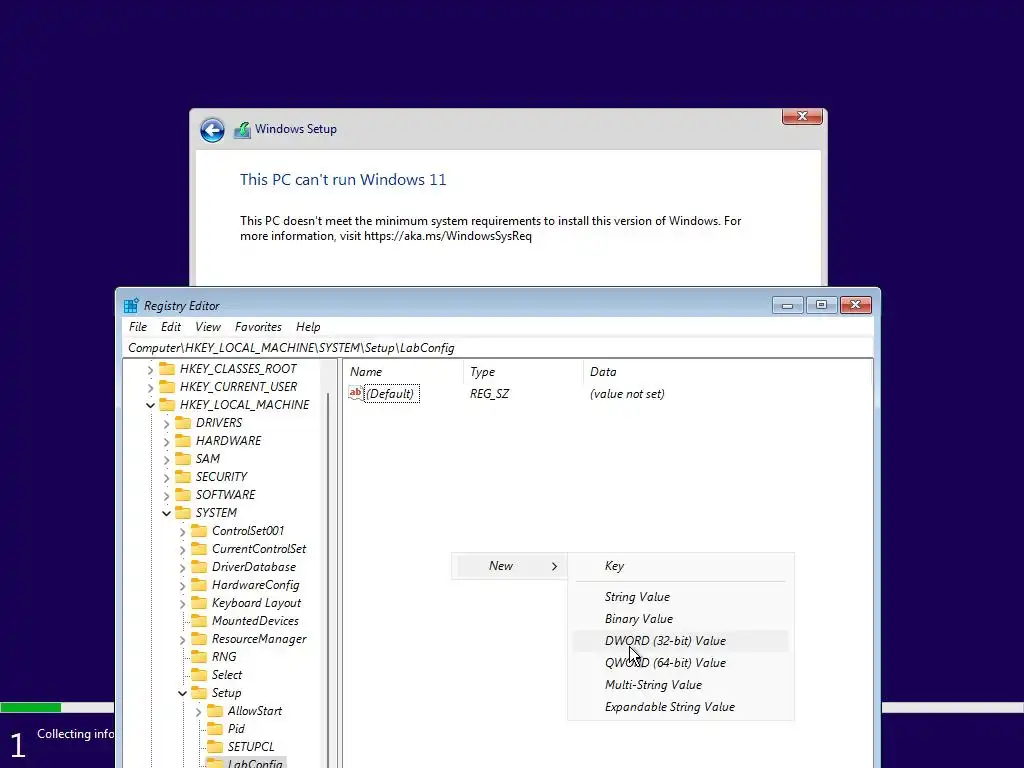Click the RNG folder icon

(x=199, y=656)
